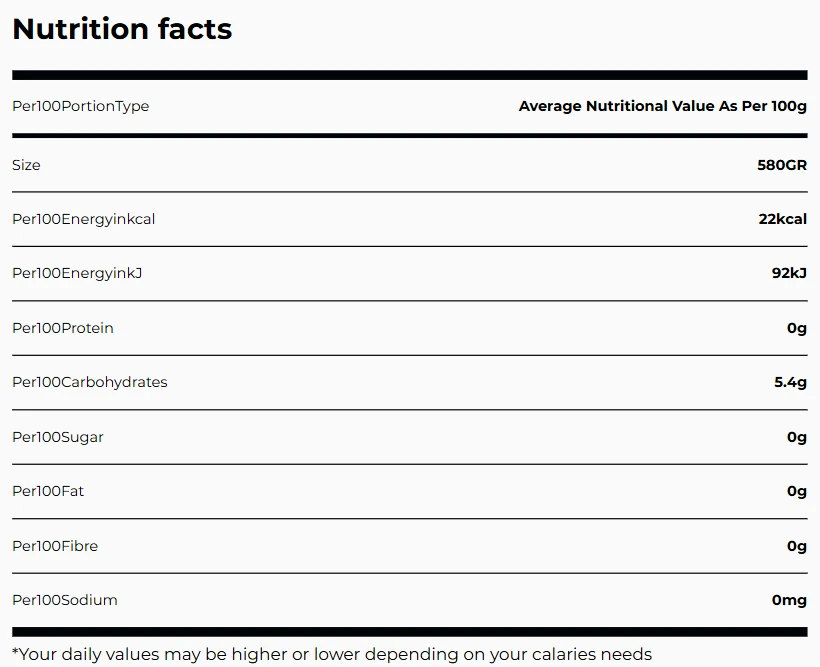Click the 92kJ energy value
This screenshot has height=667, width=820.
pyautogui.click(x=789, y=273)
